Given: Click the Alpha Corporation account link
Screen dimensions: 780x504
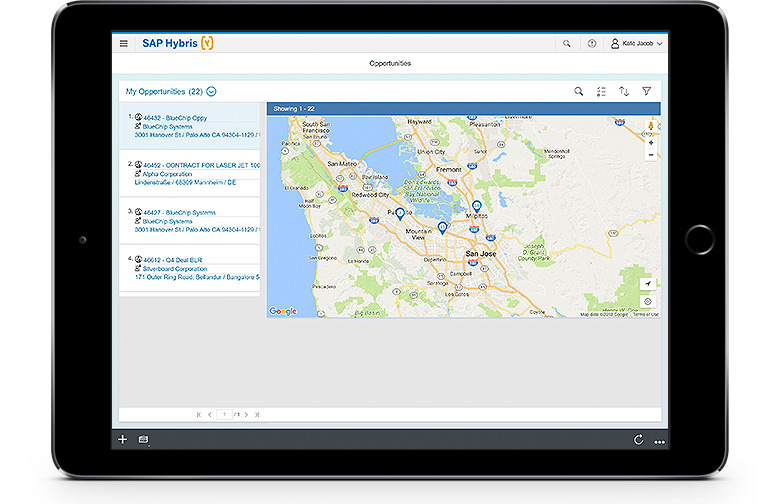Looking at the screenshot, I should (167, 174).
